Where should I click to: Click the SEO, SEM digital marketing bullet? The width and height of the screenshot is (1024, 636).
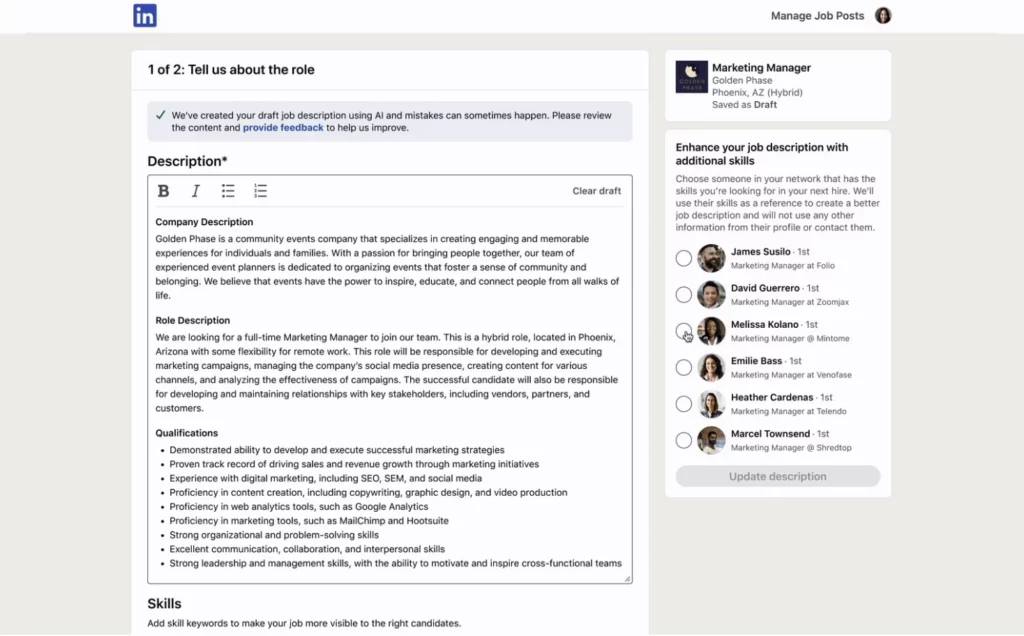pyautogui.click(x=325, y=479)
